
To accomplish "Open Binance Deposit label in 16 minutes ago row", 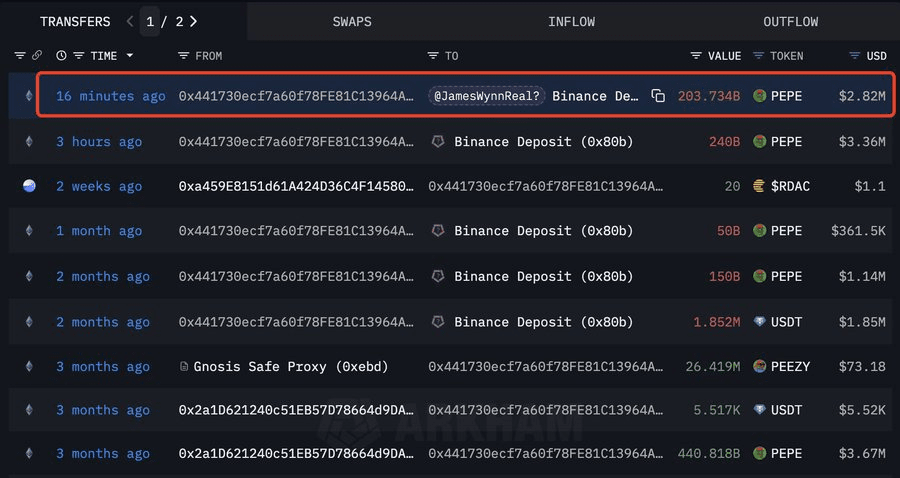I will 595,96.
